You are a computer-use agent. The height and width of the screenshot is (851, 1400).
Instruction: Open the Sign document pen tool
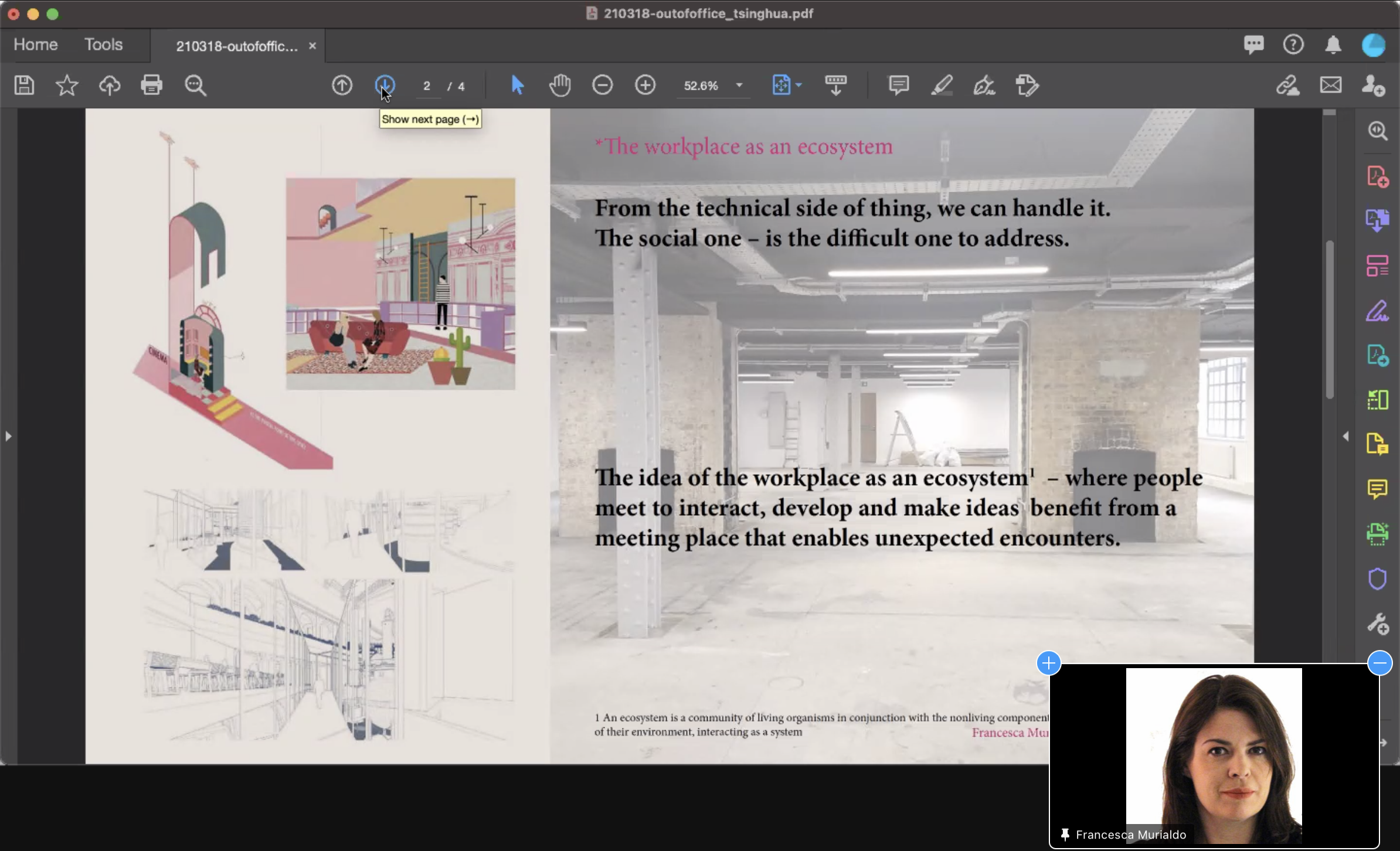point(984,86)
